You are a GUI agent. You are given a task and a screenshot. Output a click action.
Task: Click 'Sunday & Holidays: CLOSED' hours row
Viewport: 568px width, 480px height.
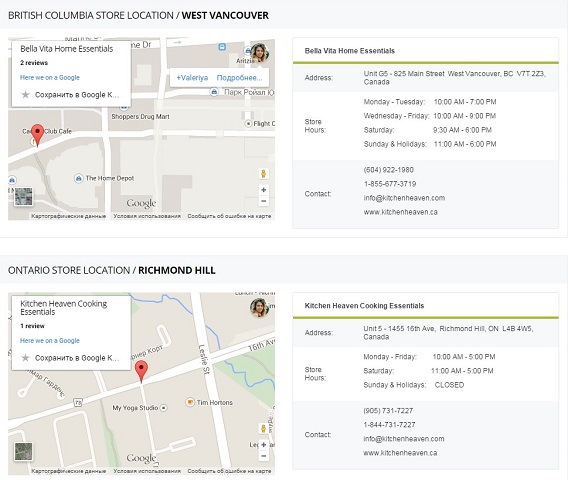(414, 385)
